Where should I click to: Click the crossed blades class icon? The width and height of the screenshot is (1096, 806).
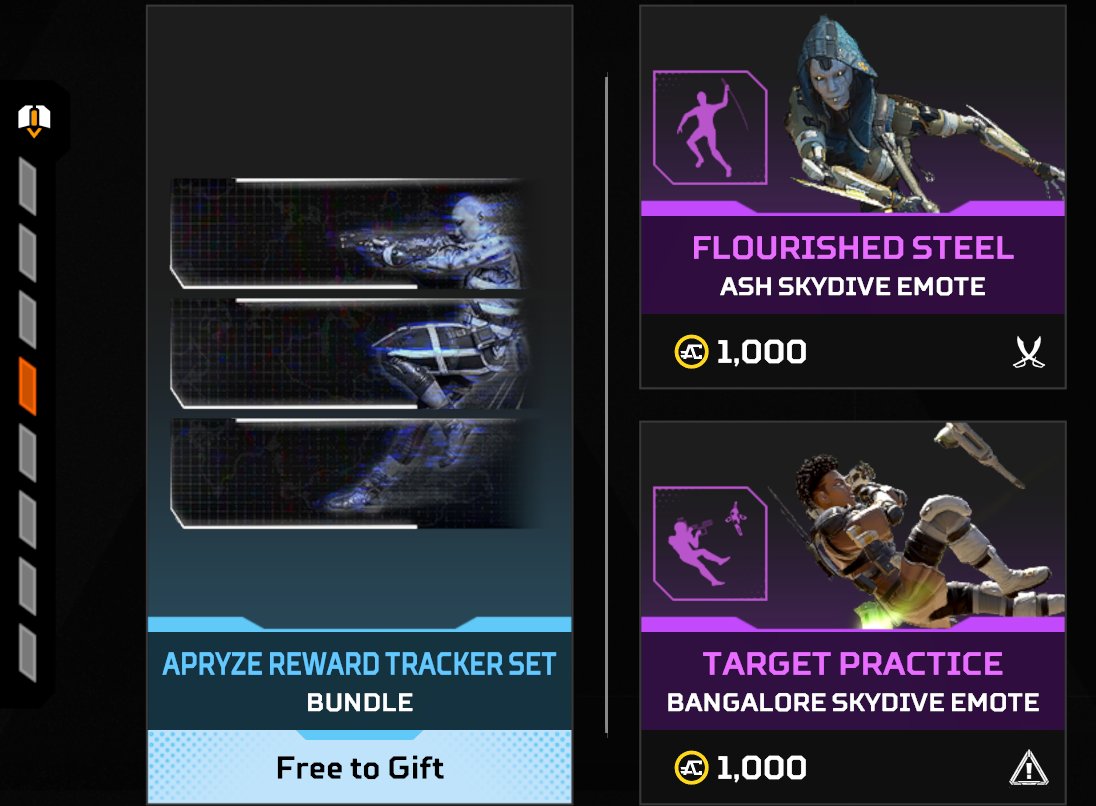pyautogui.click(x=1029, y=352)
